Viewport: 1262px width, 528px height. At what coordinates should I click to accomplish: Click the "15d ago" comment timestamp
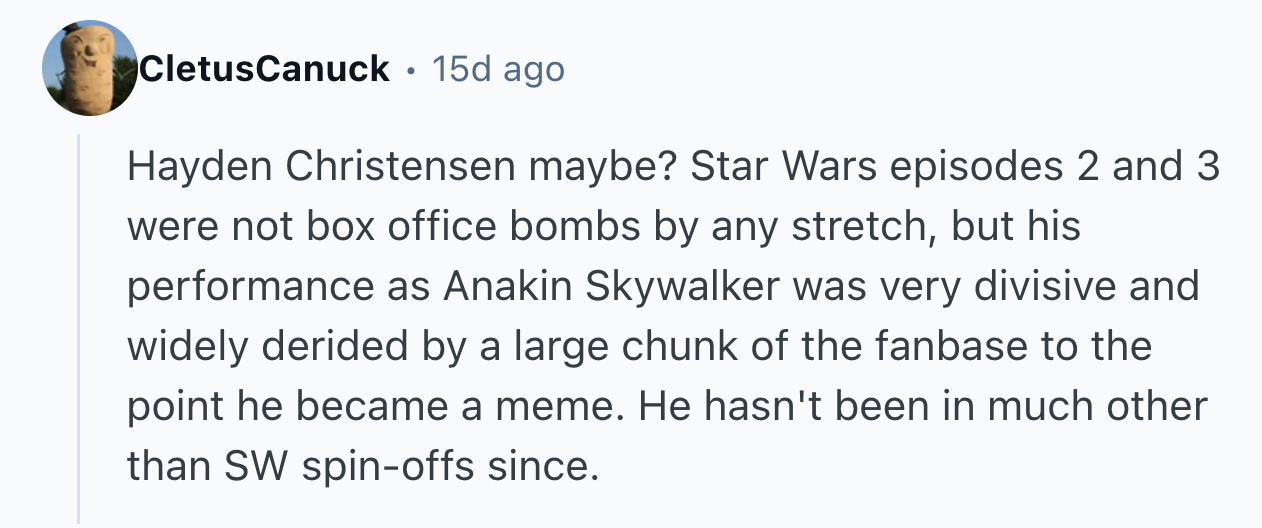498,69
